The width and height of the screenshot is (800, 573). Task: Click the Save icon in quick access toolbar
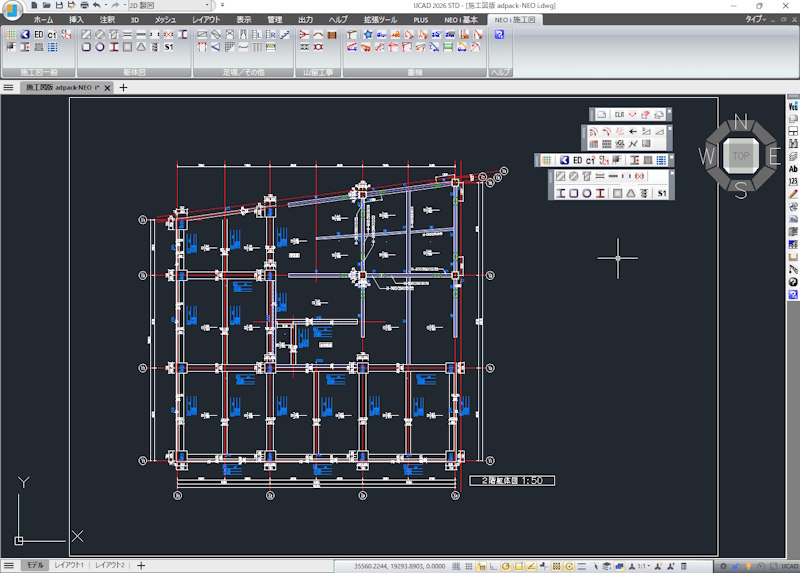pyautogui.click(x=59, y=5)
